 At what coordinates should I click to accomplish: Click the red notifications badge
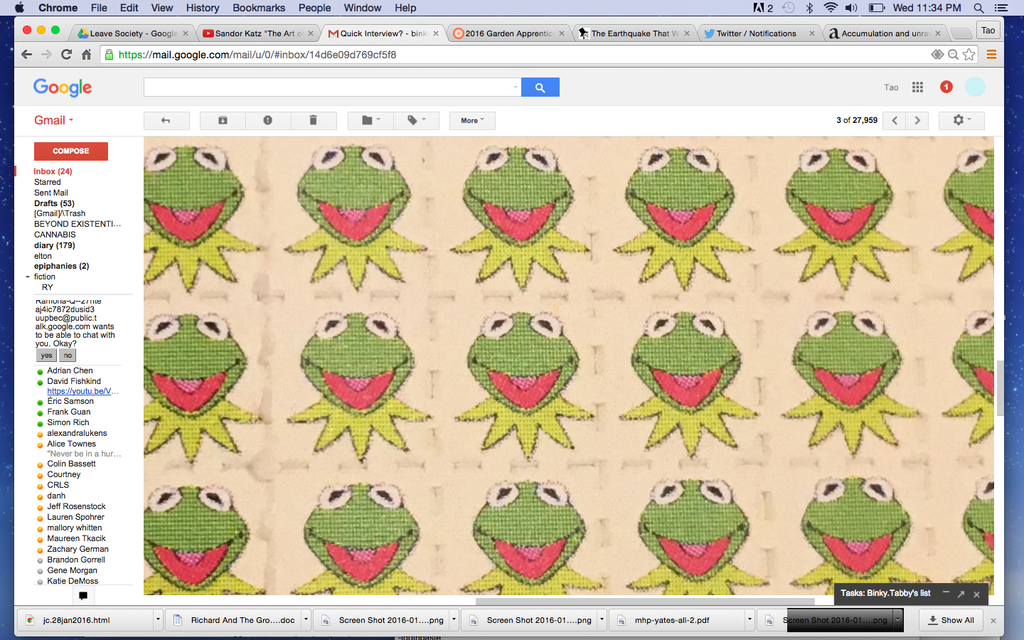[x=946, y=88]
